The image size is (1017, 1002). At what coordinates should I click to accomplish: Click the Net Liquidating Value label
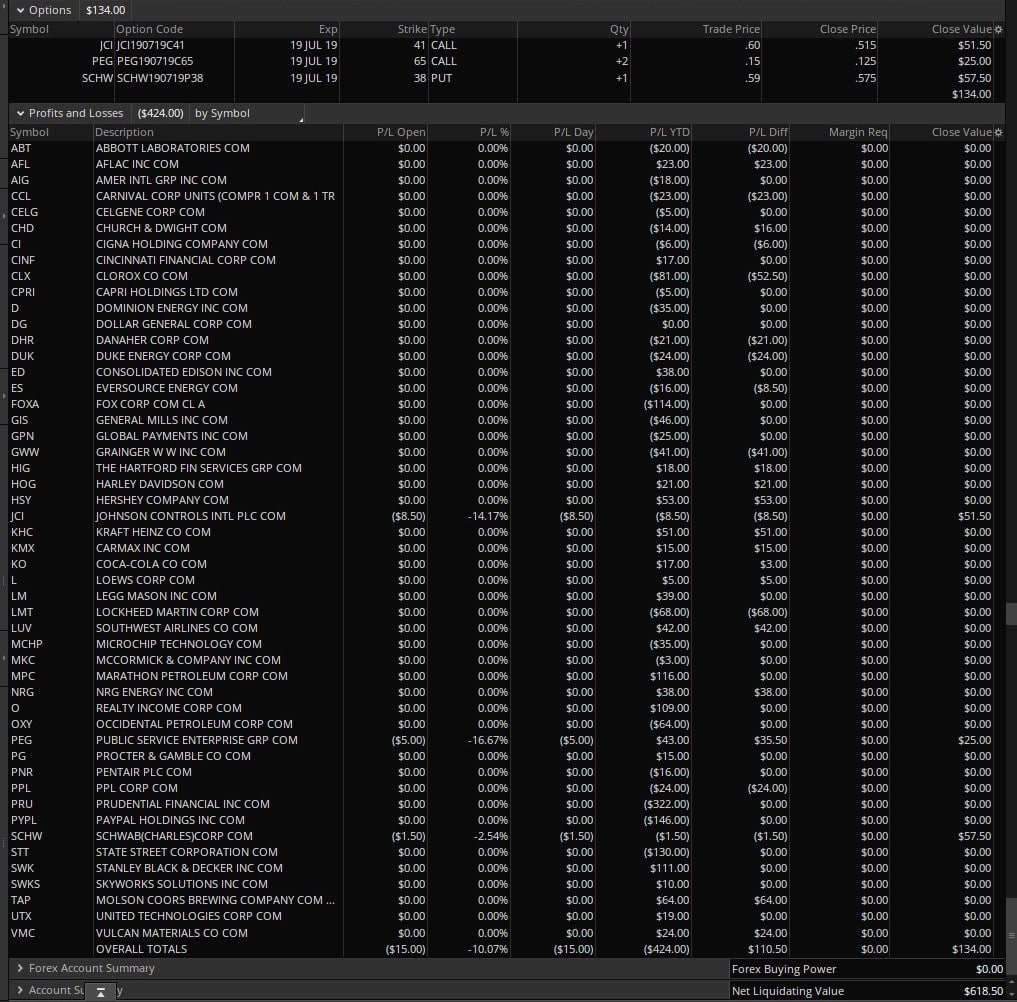(788, 991)
